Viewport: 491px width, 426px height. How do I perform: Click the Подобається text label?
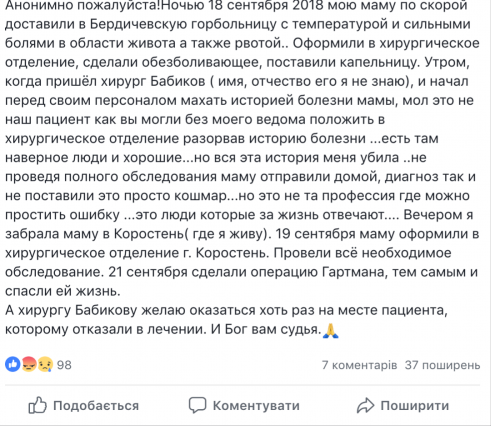(96, 406)
